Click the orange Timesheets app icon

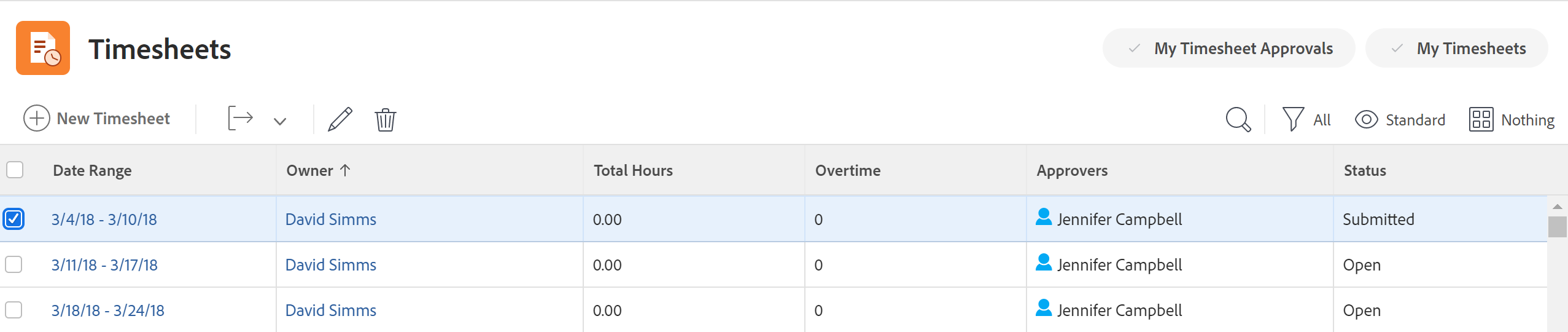[43, 48]
